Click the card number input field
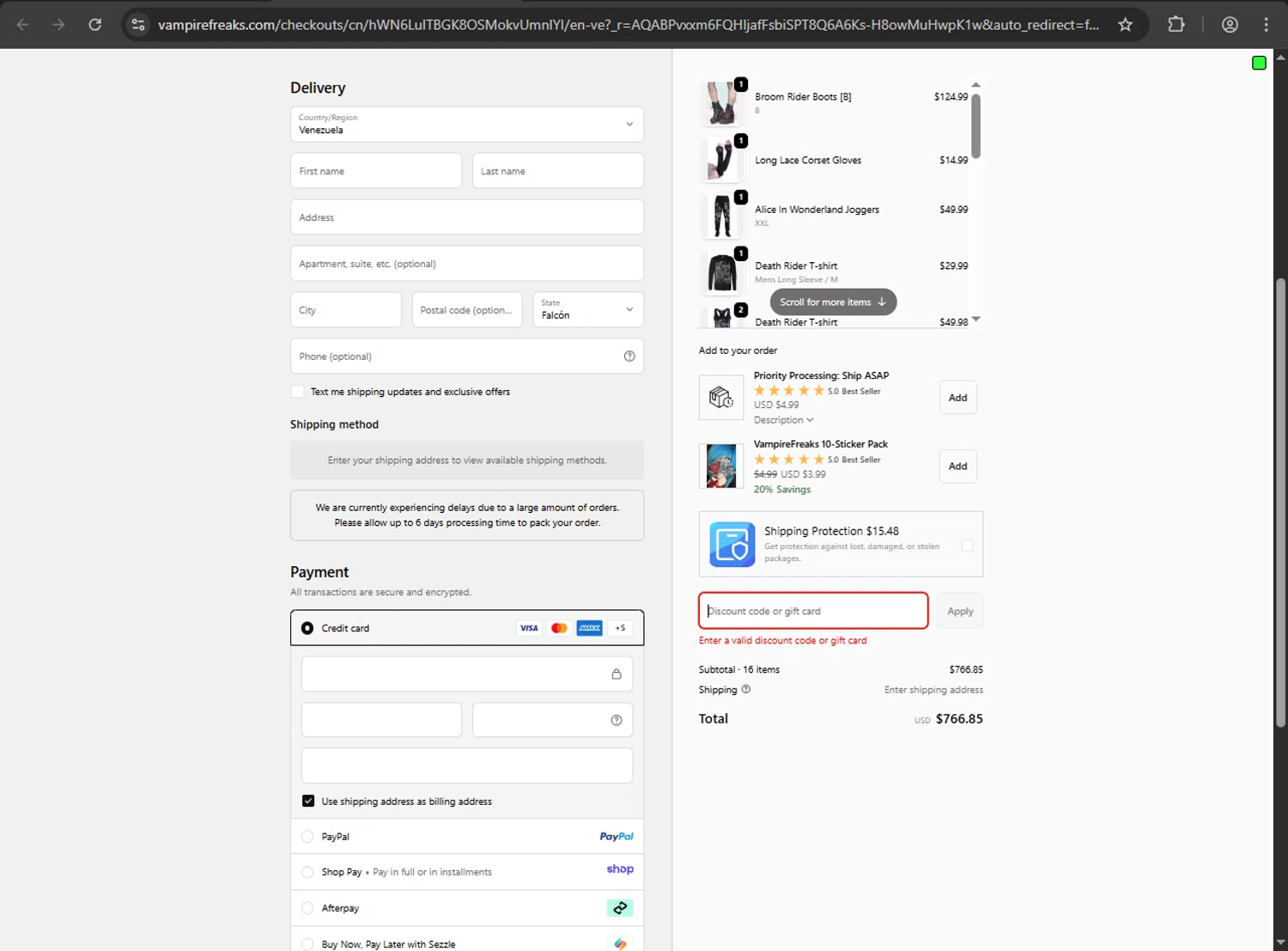The width and height of the screenshot is (1288, 951). coord(467,674)
